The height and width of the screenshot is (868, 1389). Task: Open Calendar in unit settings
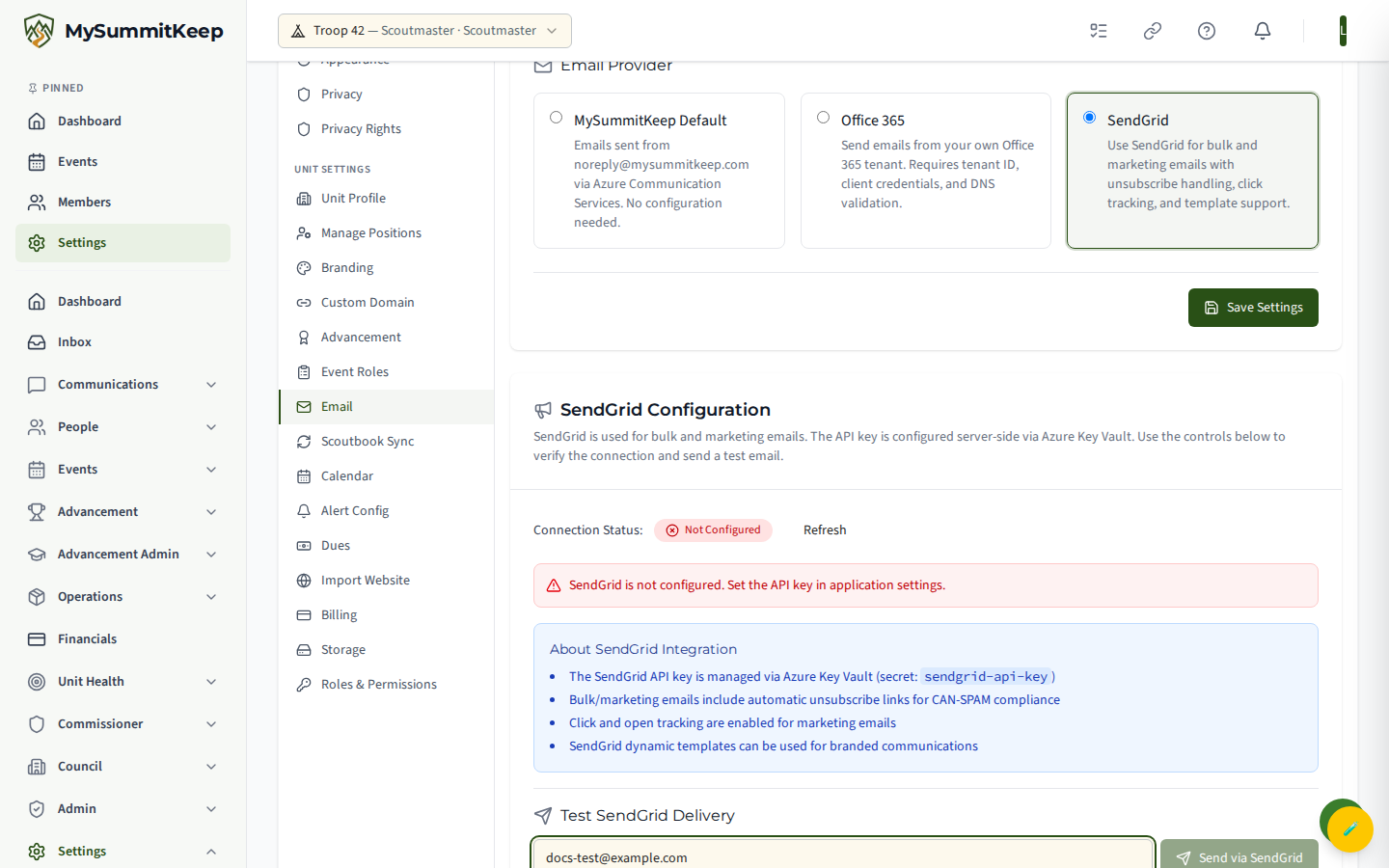tap(386, 476)
